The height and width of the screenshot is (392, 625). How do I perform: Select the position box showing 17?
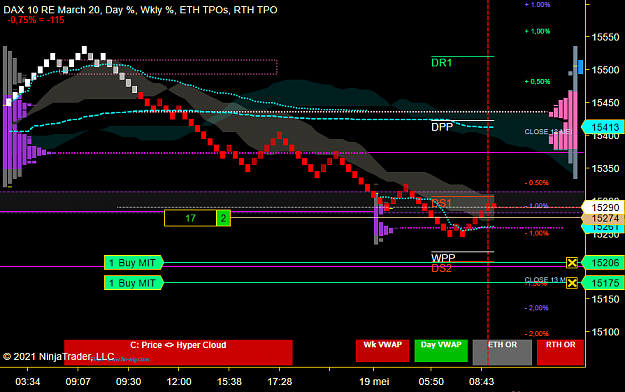(x=191, y=218)
